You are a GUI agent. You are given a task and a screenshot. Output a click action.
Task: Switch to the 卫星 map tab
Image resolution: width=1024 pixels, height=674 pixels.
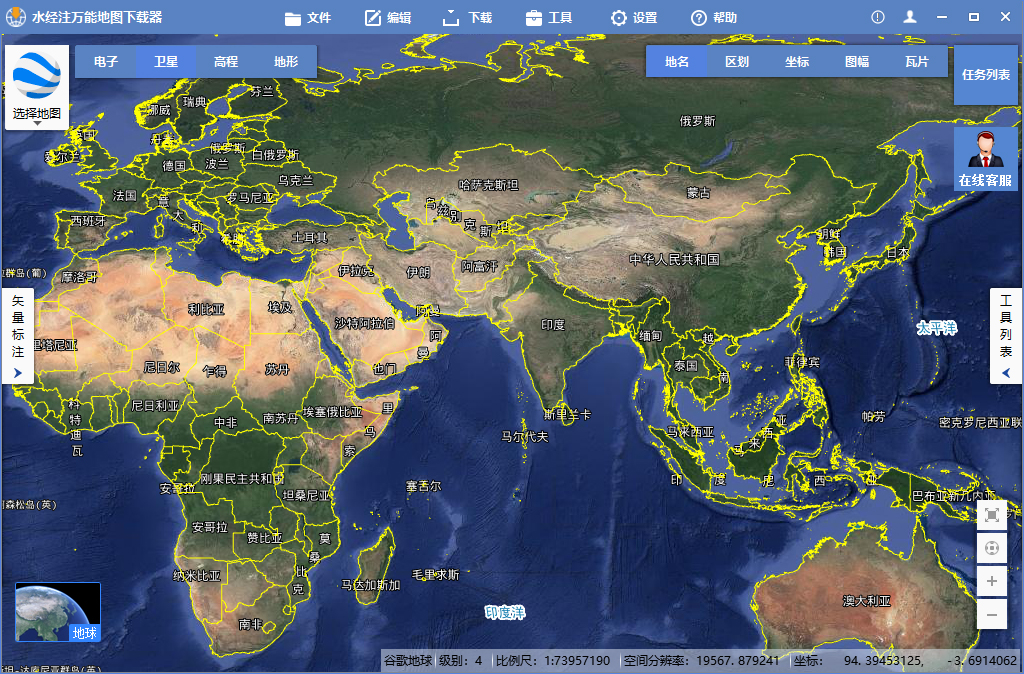[x=166, y=61]
